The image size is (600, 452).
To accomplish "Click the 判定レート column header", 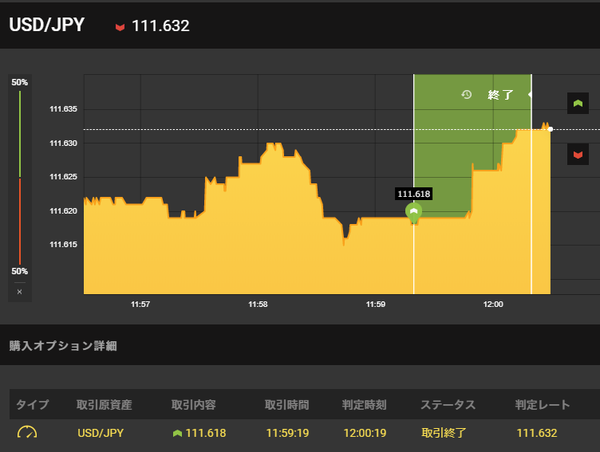I will click(x=543, y=405).
